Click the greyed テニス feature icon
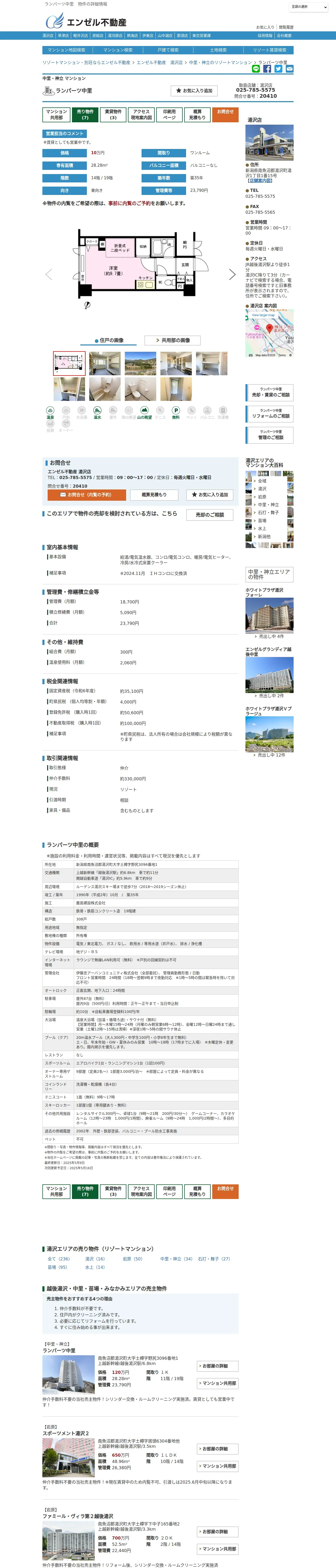This screenshot has height=1568, width=336. (x=160, y=413)
